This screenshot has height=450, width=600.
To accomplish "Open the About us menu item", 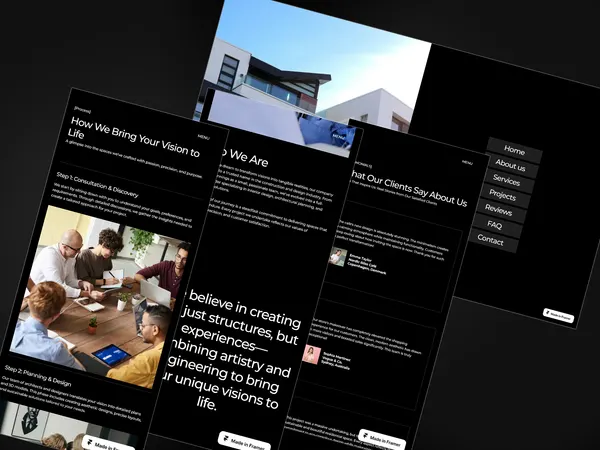I will [x=510, y=166].
